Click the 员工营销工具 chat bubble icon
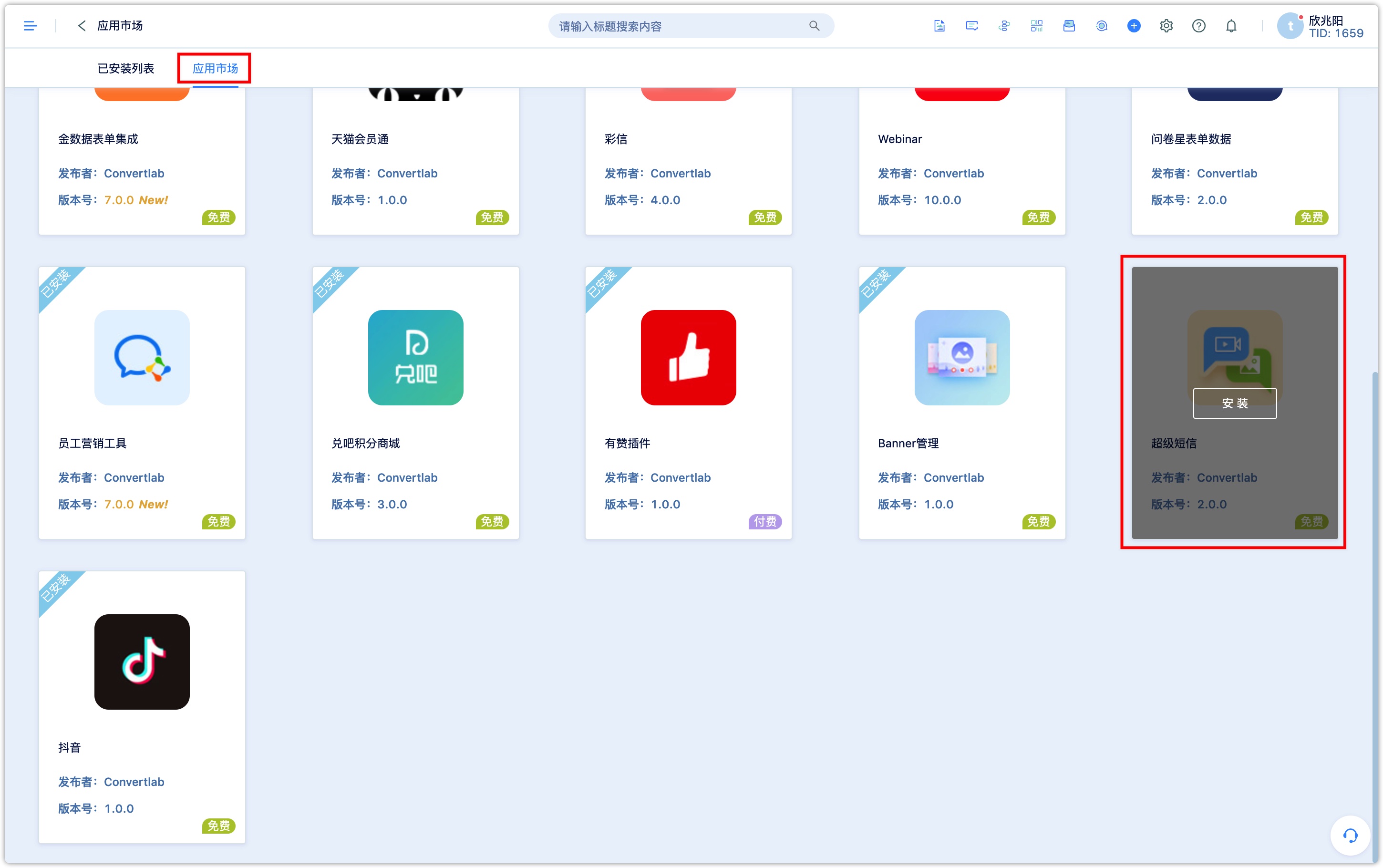This screenshot has width=1383, height=868. (142, 358)
